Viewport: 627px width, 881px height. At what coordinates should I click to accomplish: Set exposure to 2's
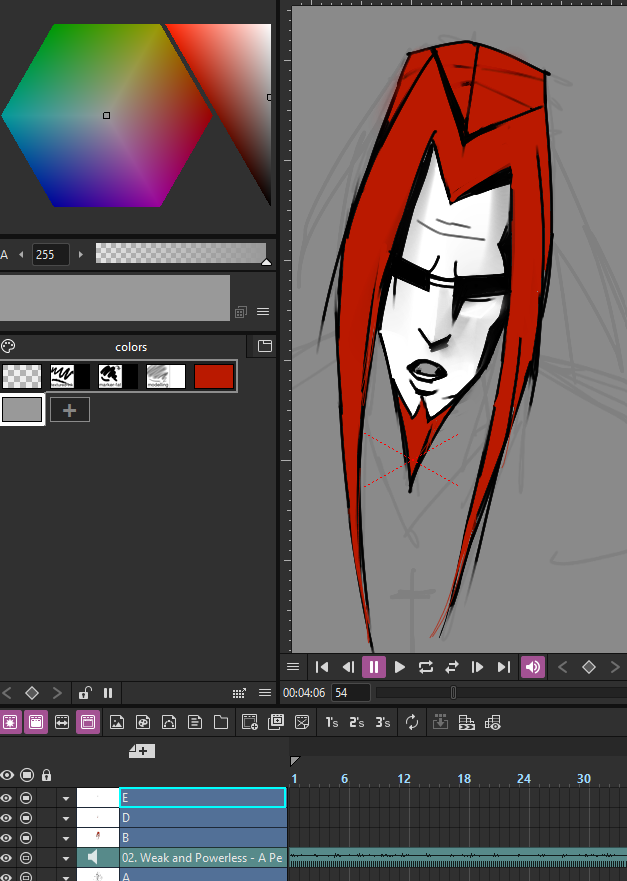coord(357,723)
